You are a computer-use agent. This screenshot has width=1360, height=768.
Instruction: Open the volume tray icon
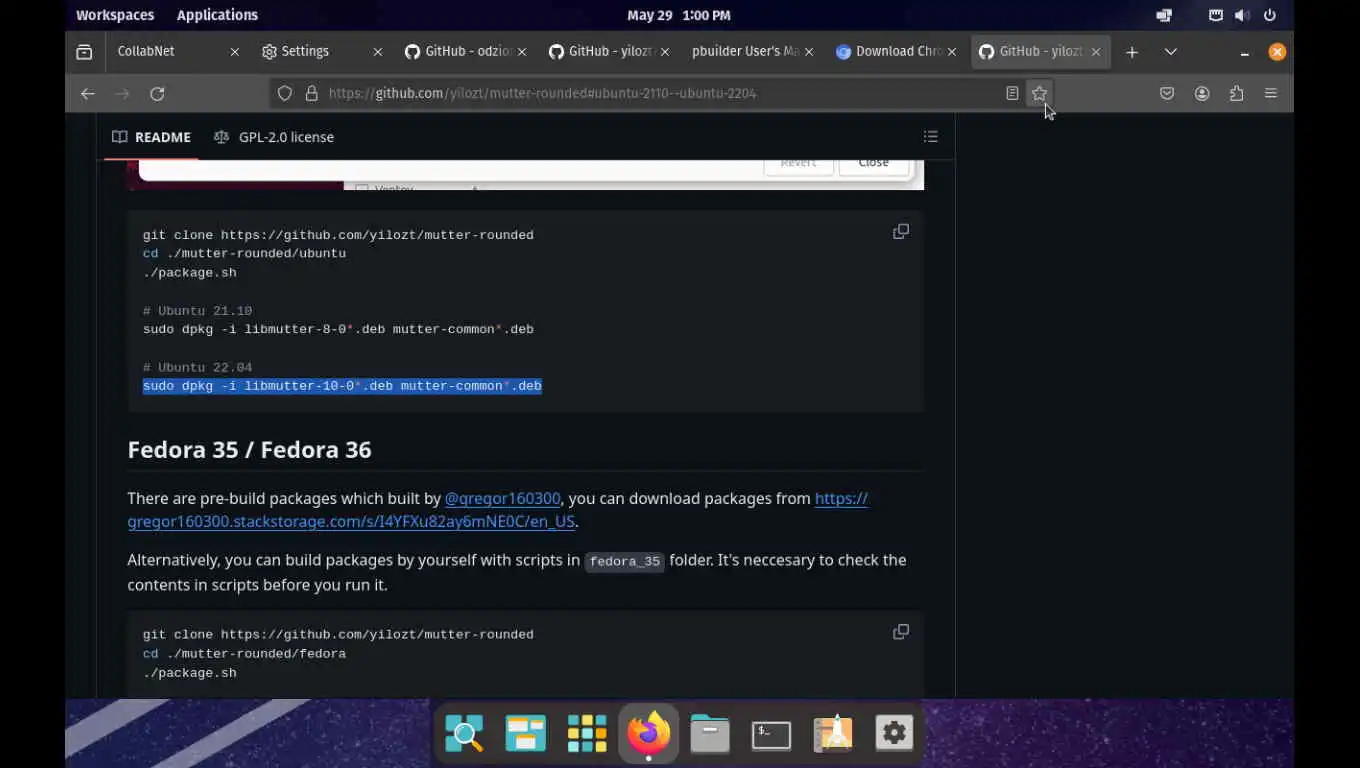1241,15
